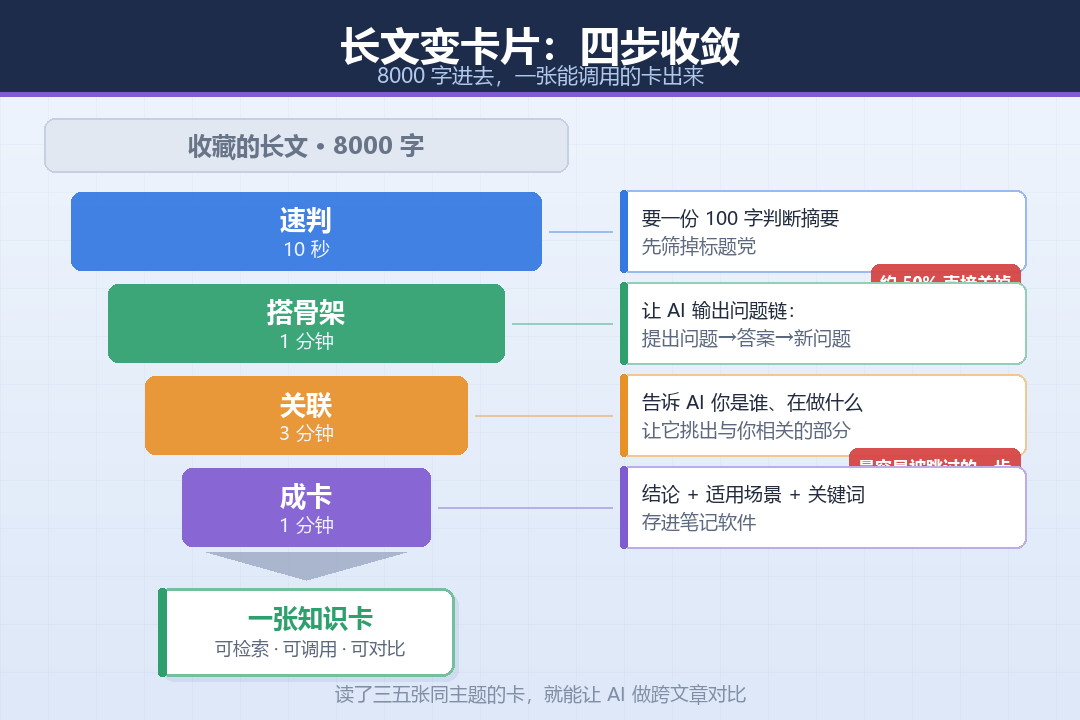Click the blue 速判 10 秒 step block
Image resolution: width=1080 pixels, height=720 pixels.
pos(307,232)
